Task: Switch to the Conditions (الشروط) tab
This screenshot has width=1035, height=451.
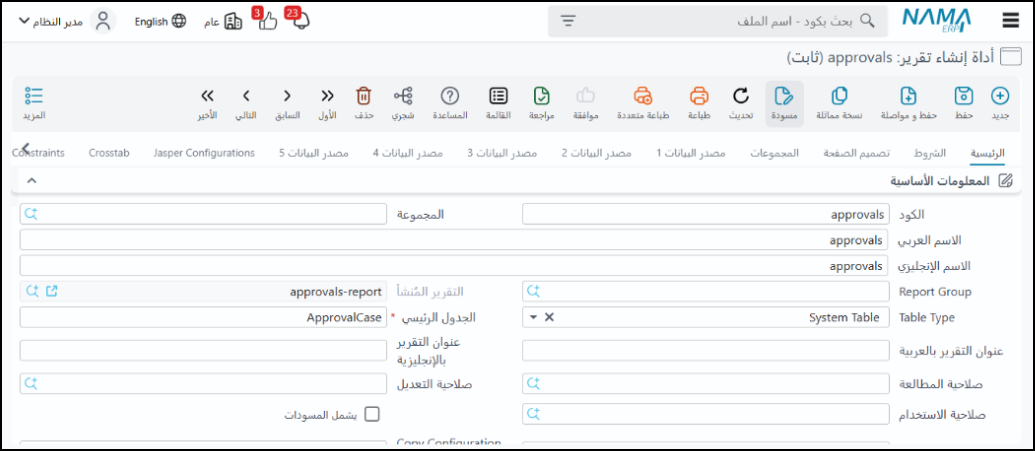Action: click(929, 153)
